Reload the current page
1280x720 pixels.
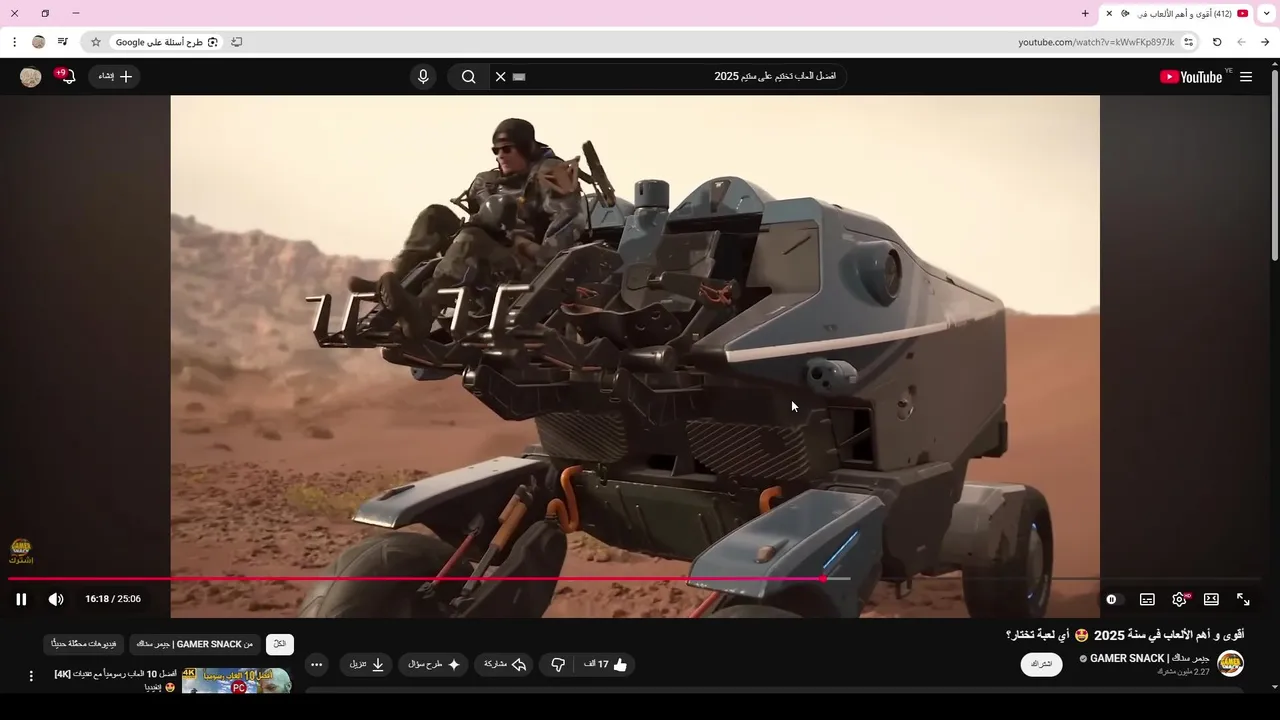point(1217,42)
